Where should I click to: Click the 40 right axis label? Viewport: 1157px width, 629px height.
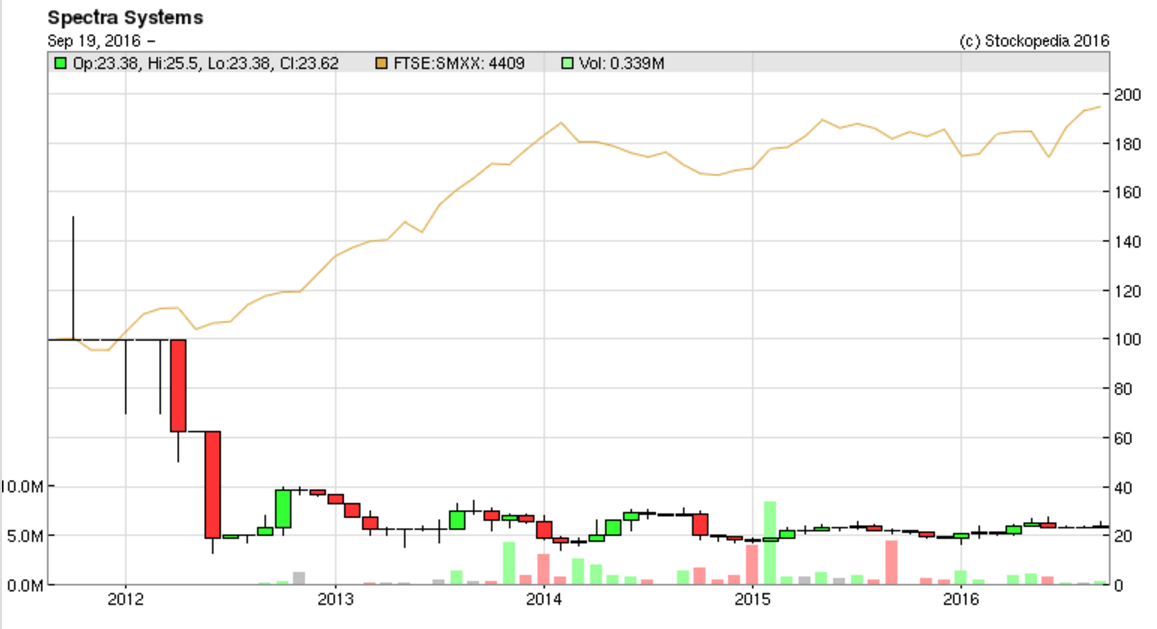[x=1123, y=487]
